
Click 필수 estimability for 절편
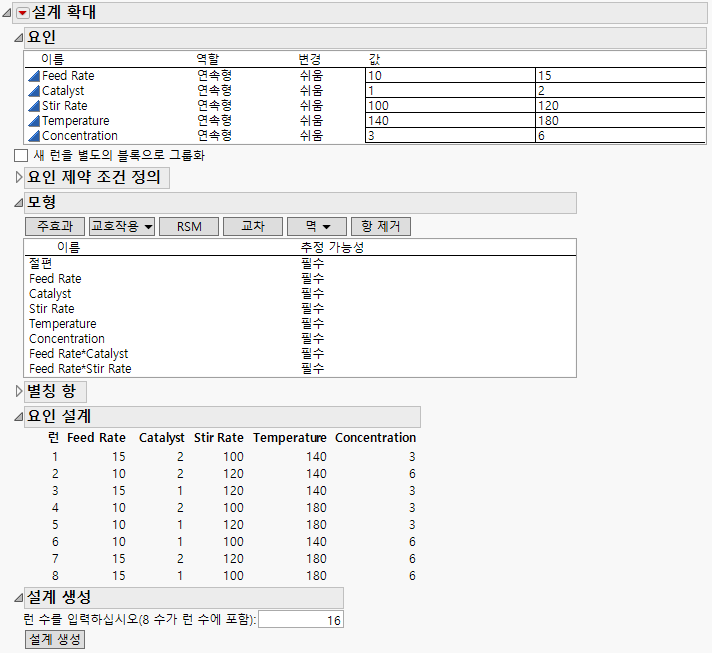[x=312, y=263]
